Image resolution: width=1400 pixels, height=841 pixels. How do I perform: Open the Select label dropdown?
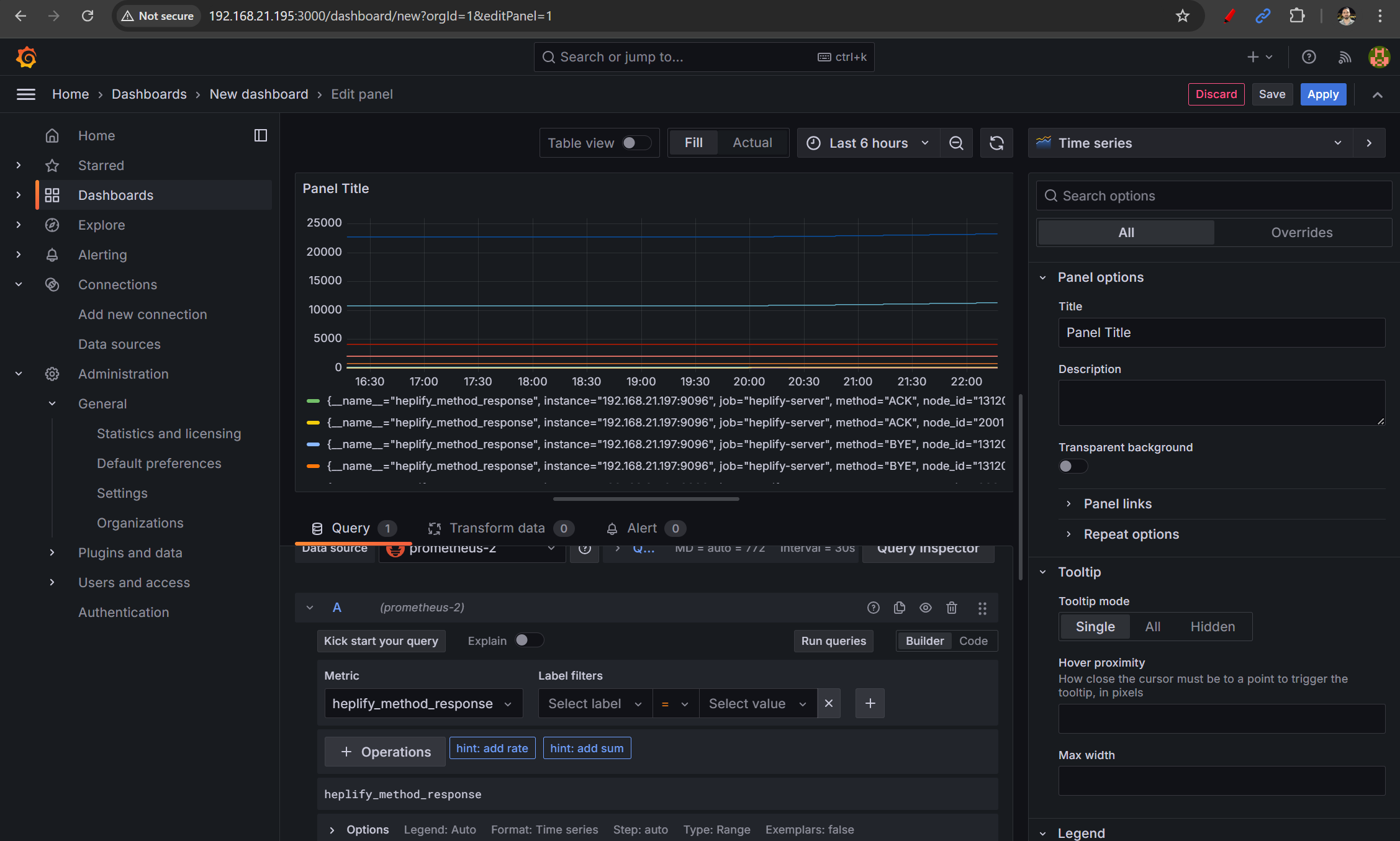(595, 703)
